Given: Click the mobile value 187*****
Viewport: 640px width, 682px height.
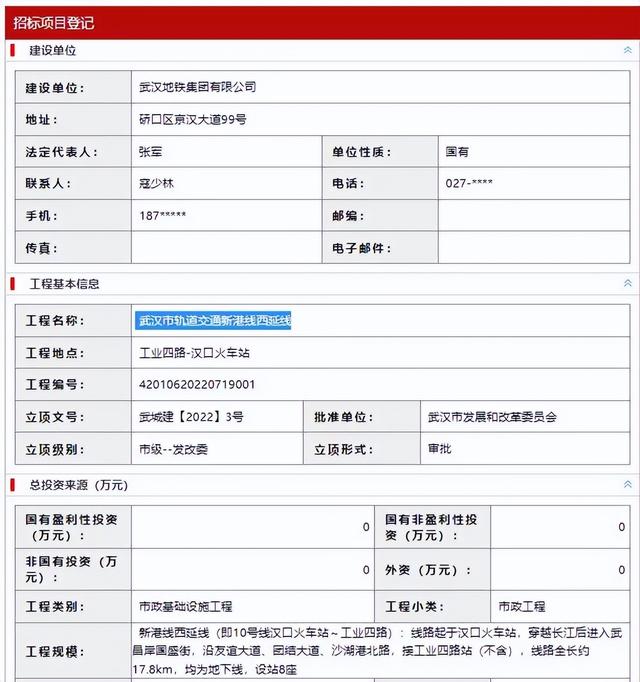Looking at the screenshot, I should 163,215.
